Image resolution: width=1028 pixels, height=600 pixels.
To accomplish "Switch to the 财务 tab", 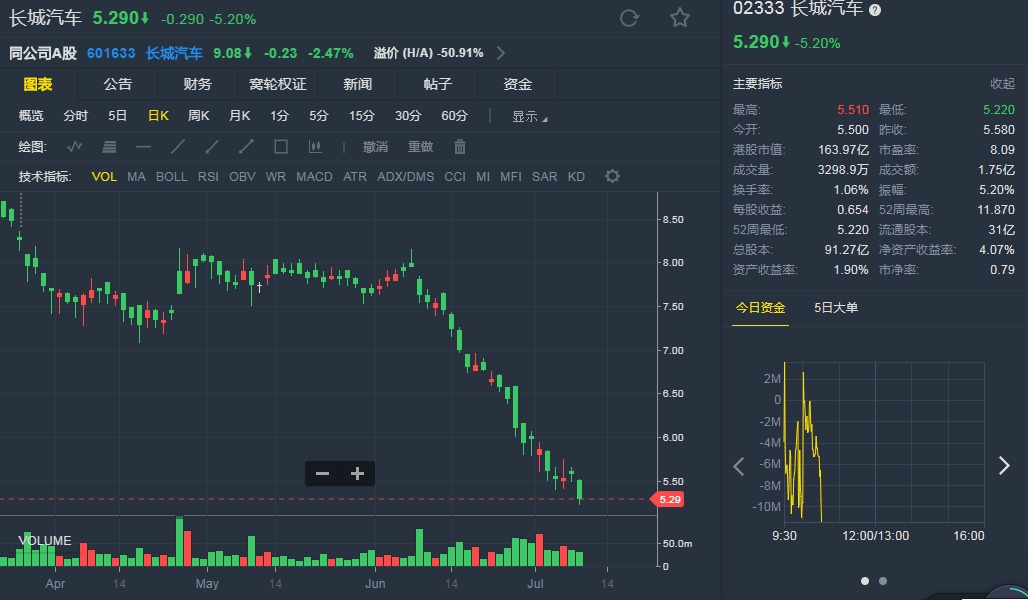I will coord(197,84).
